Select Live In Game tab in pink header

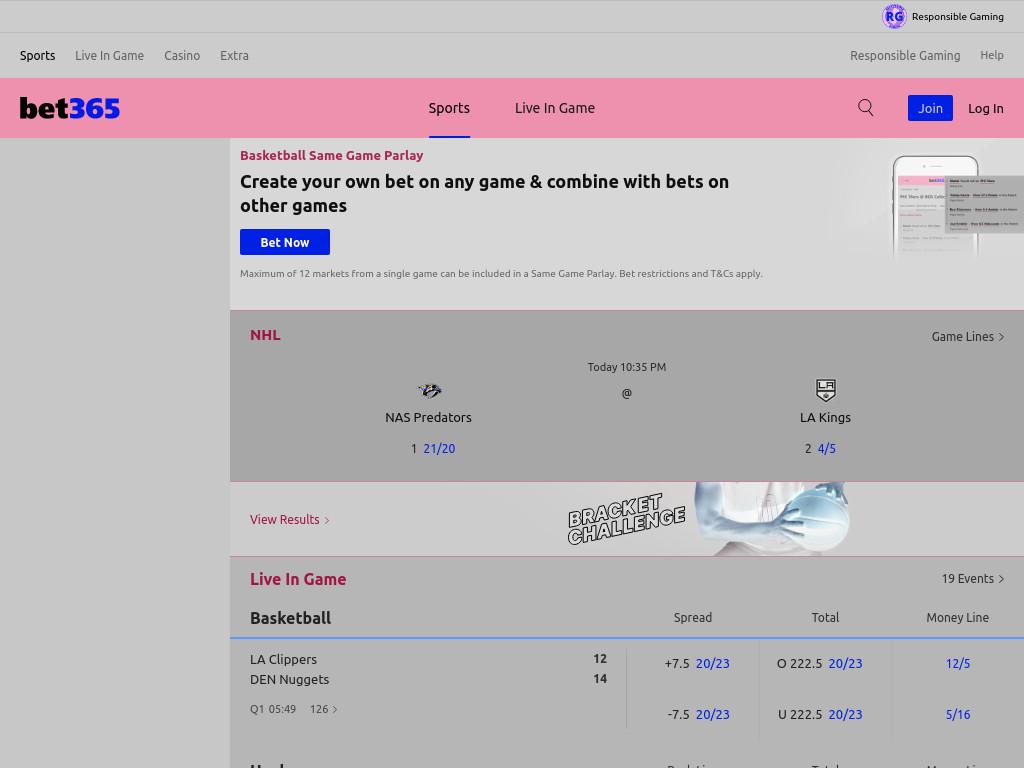[x=554, y=108]
